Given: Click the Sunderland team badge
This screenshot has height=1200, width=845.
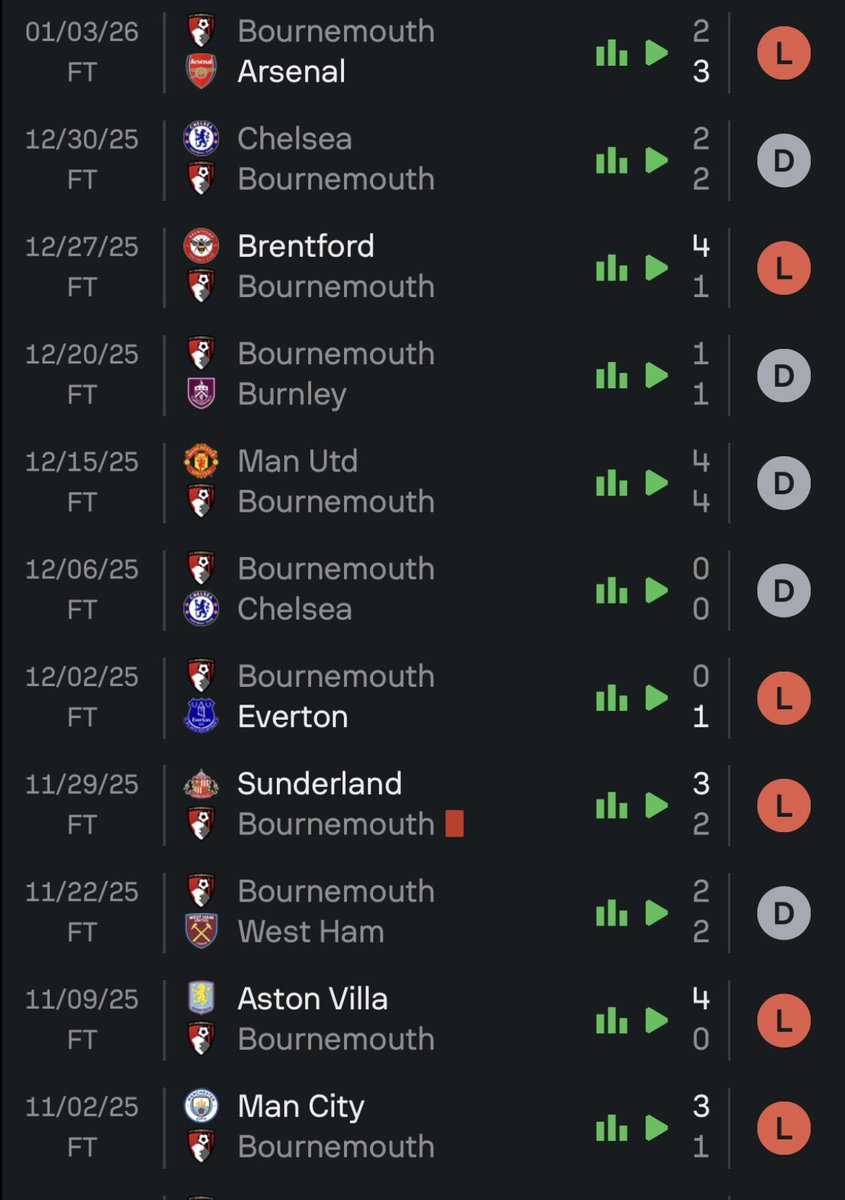Looking at the screenshot, I should 201,784.
